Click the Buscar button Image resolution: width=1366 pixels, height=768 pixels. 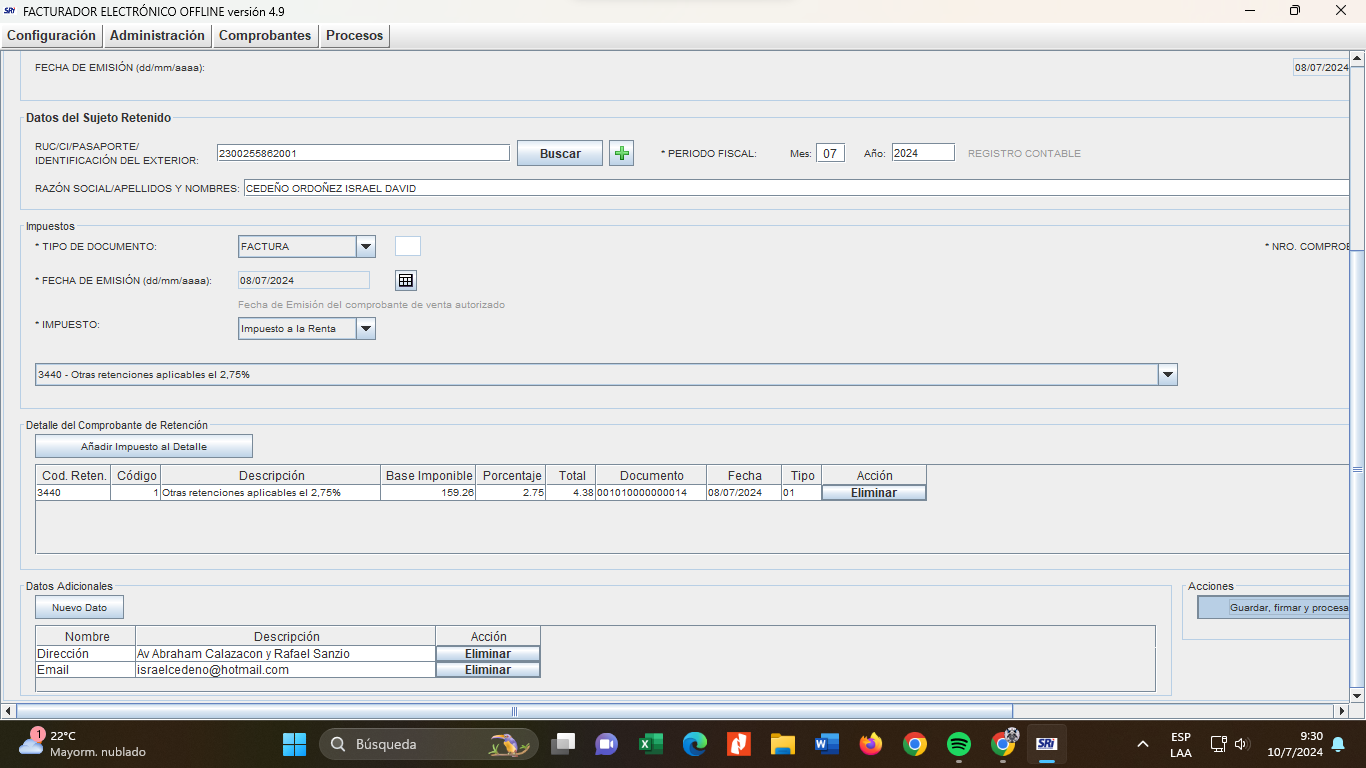coord(560,154)
